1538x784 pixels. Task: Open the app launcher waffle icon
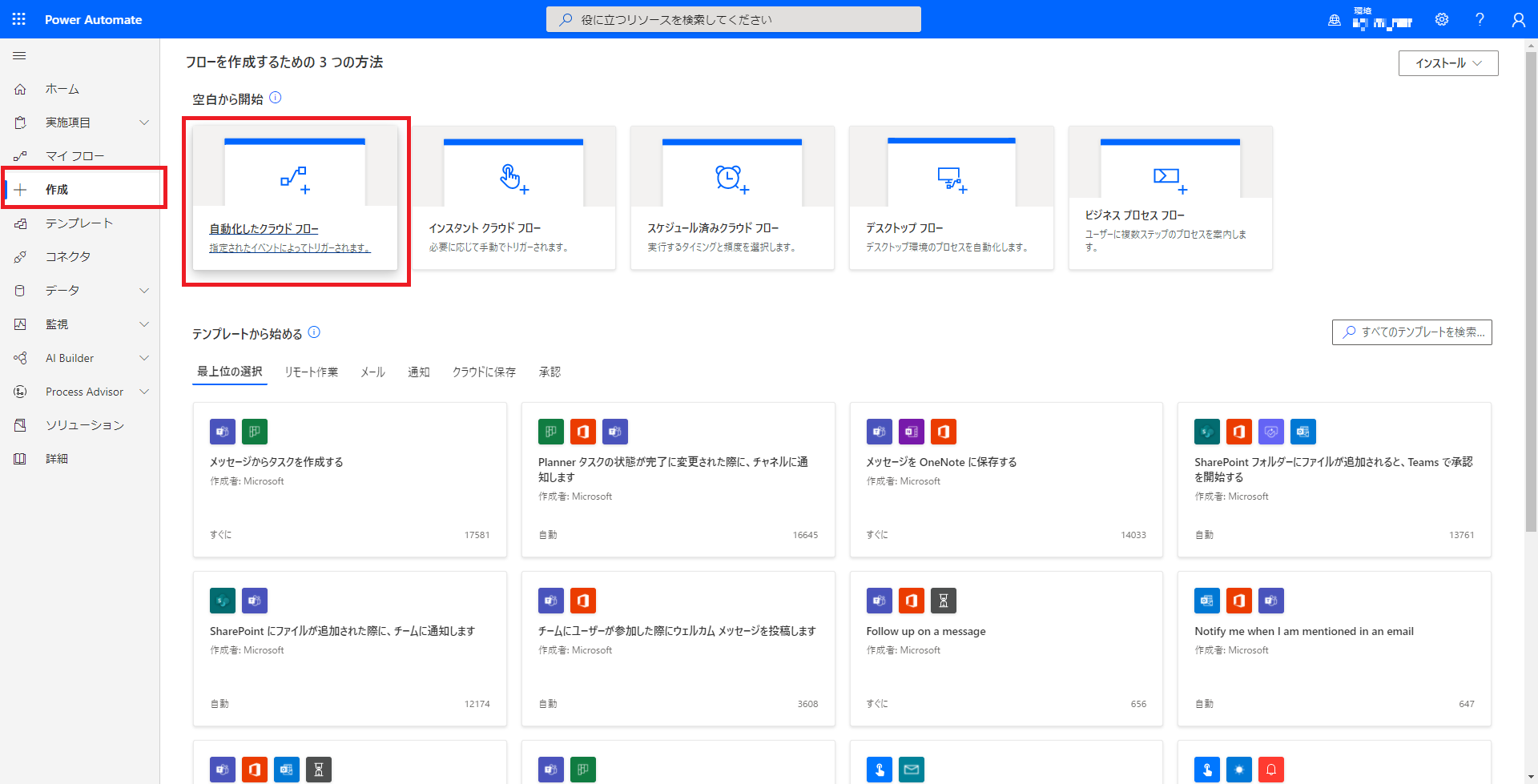pyautogui.click(x=19, y=19)
